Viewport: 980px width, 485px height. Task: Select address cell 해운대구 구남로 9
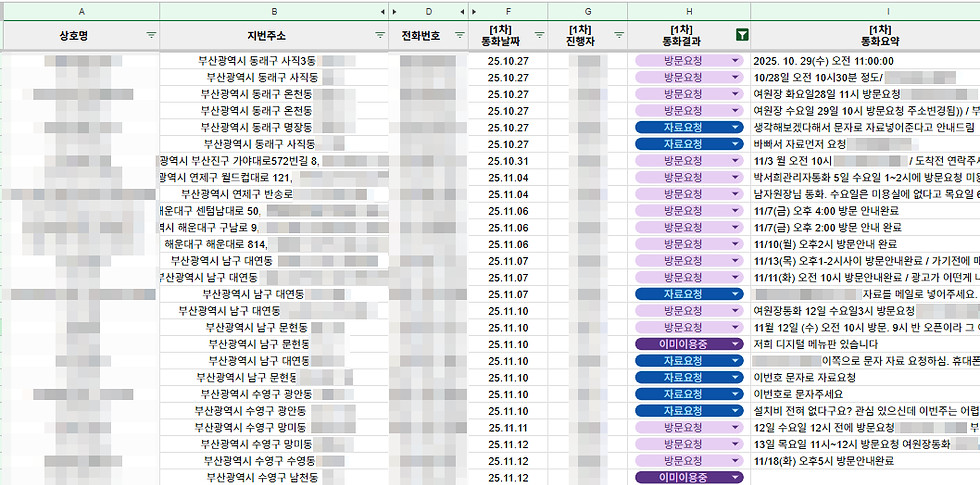point(274,228)
